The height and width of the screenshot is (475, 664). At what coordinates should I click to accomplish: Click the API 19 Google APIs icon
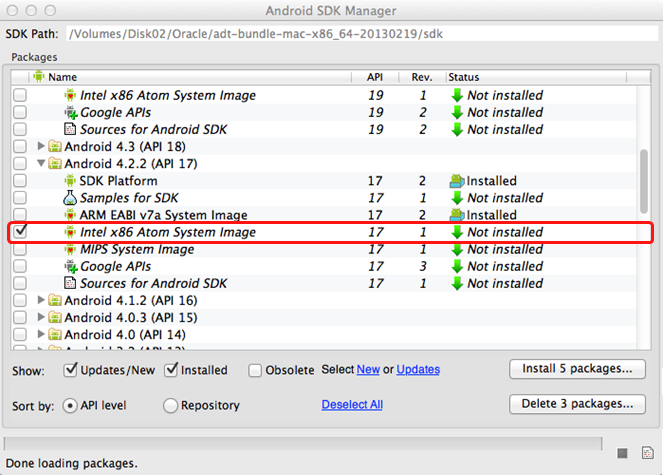70,113
